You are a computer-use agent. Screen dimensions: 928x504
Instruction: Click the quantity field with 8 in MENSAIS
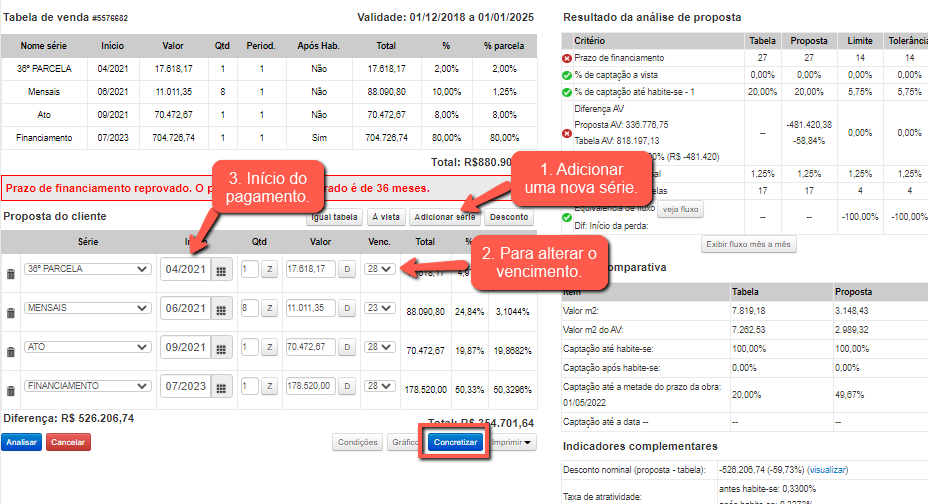(x=247, y=309)
